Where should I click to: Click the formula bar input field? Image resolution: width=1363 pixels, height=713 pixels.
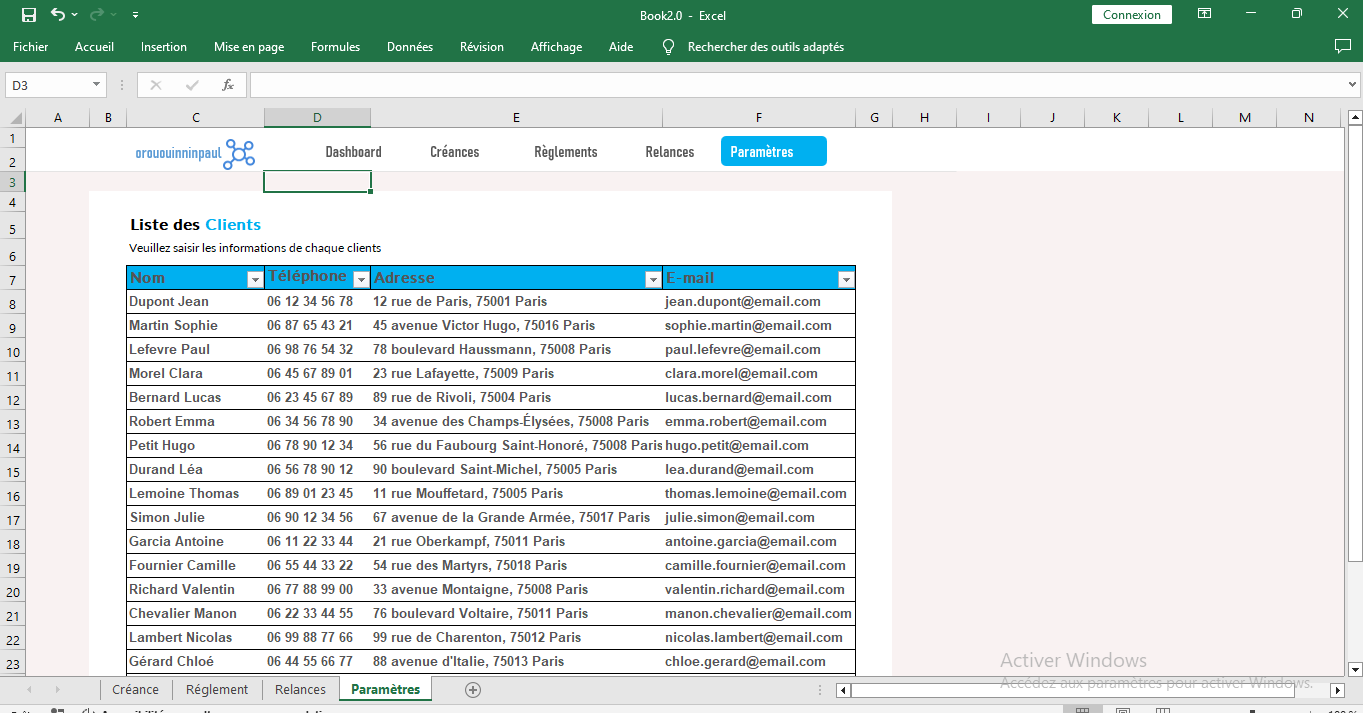790,85
